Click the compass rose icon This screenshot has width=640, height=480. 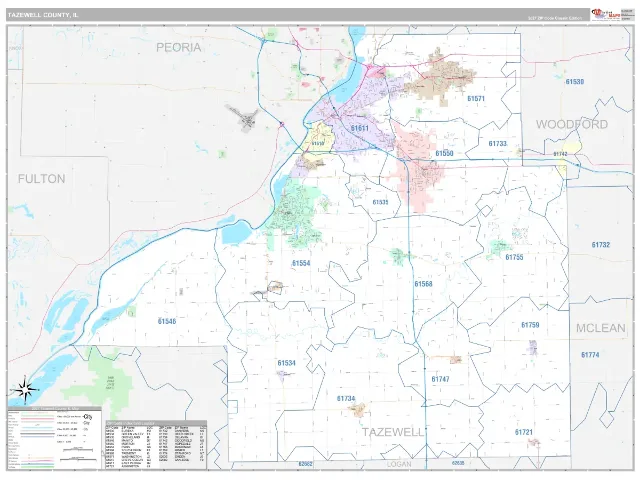coord(25,389)
